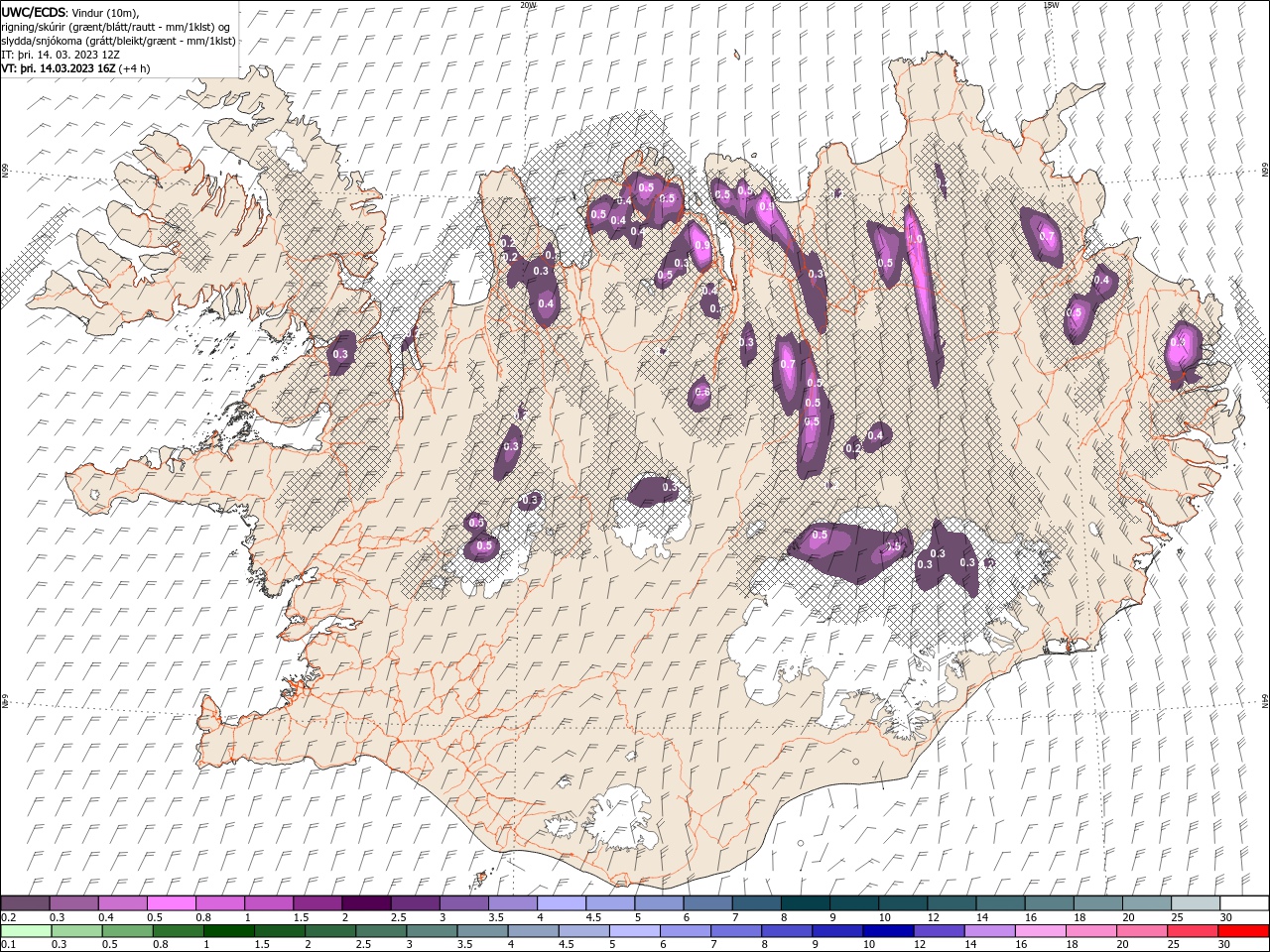Select the dark mauve 0.2 snowfall swatch
Viewport: 1270px width, 952px height.
[26, 902]
